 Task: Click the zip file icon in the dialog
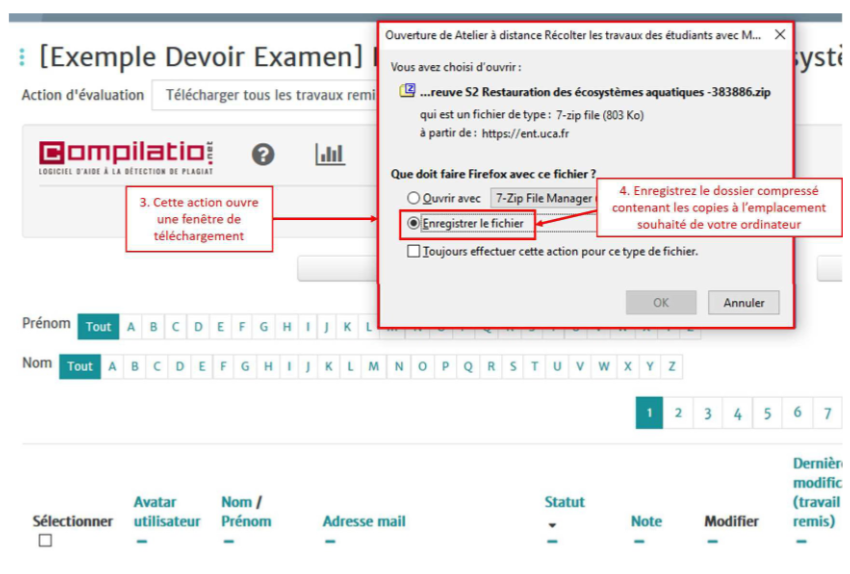coord(407,92)
